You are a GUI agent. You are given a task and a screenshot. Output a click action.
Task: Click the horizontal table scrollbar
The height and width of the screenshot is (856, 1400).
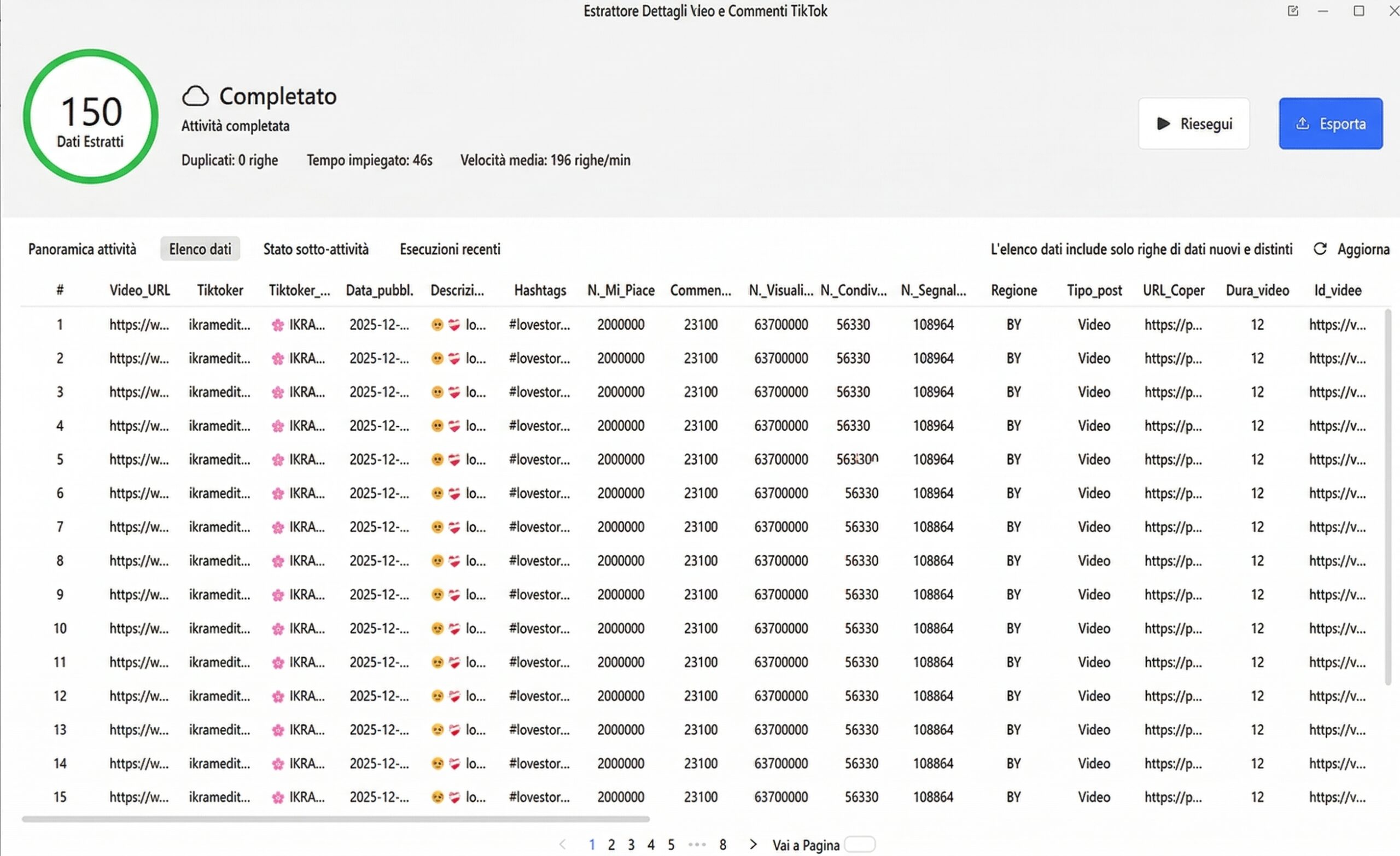[x=335, y=819]
